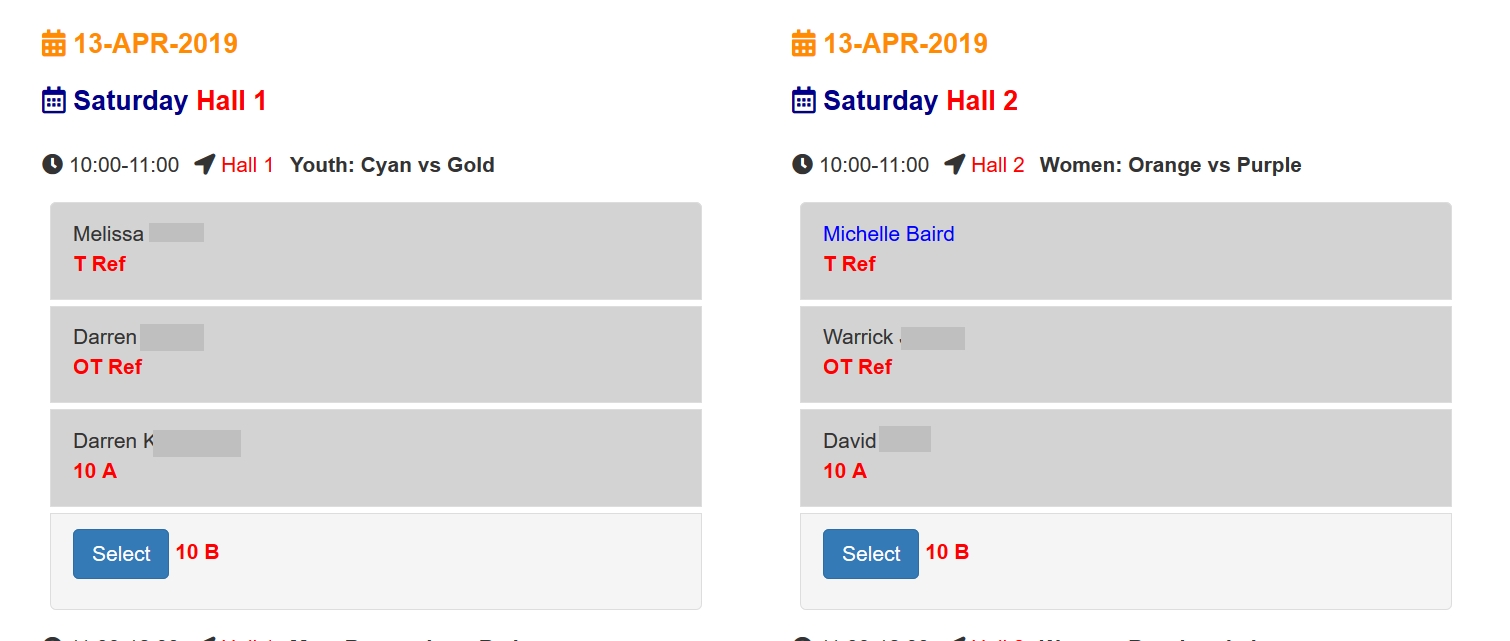Click clock icon for Hall 1 10:00-11:00
Image resolution: width=1510 pixels, height=641 pixels.
click(x=53, y=165)
